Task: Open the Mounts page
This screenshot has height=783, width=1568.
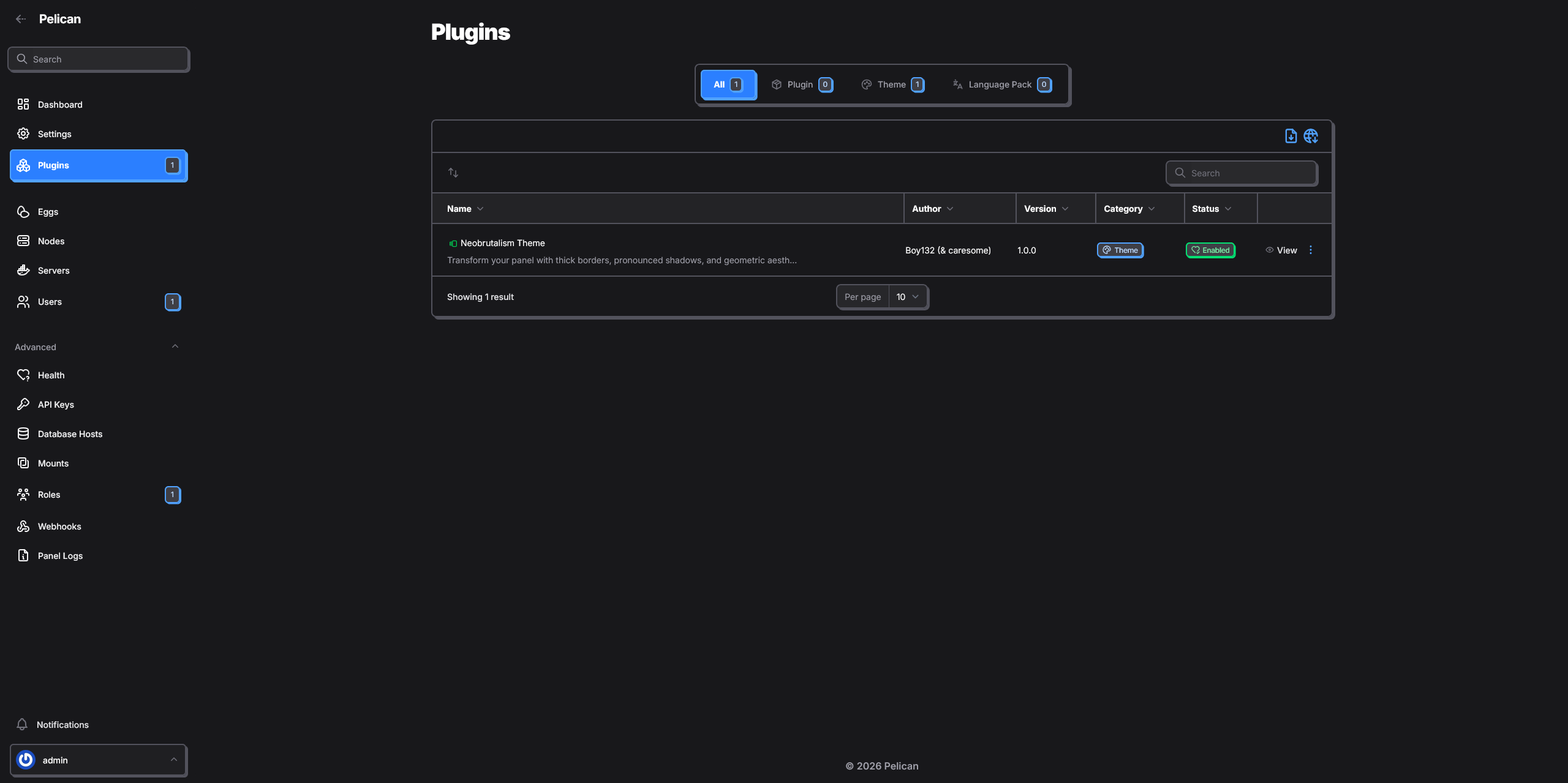Action: [98, 463]
